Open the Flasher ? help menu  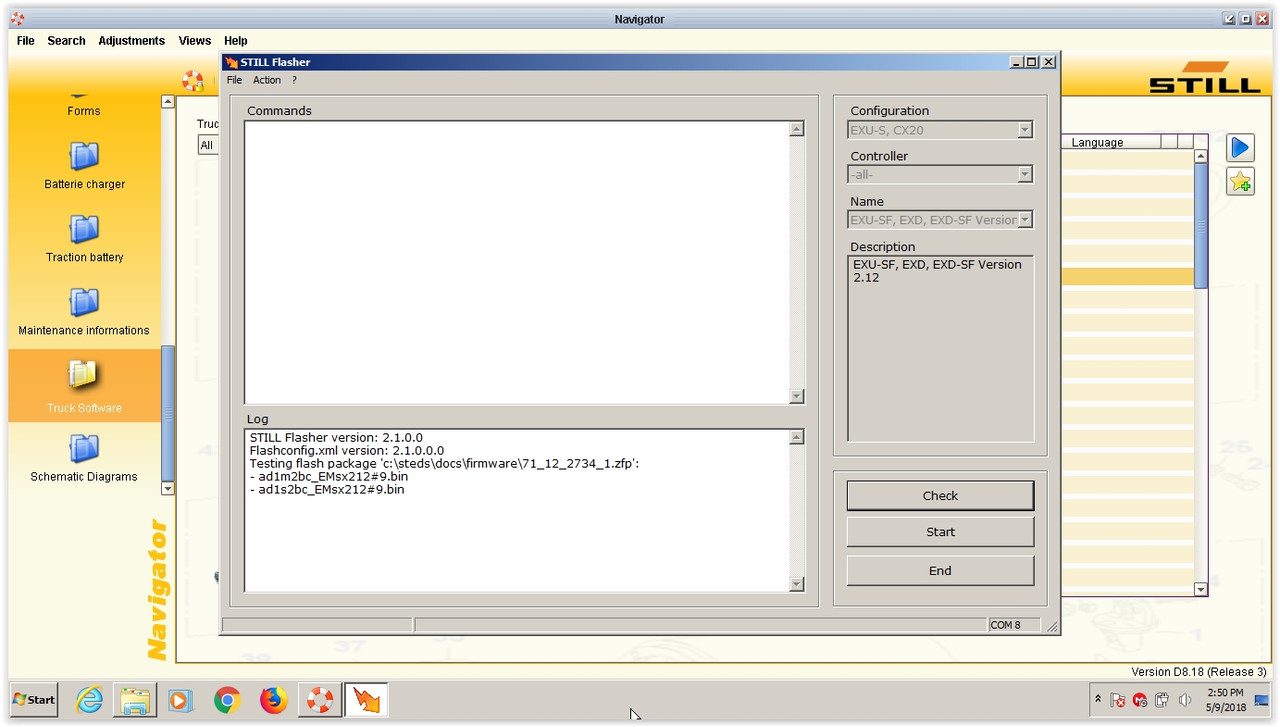(x=294, y=80)
